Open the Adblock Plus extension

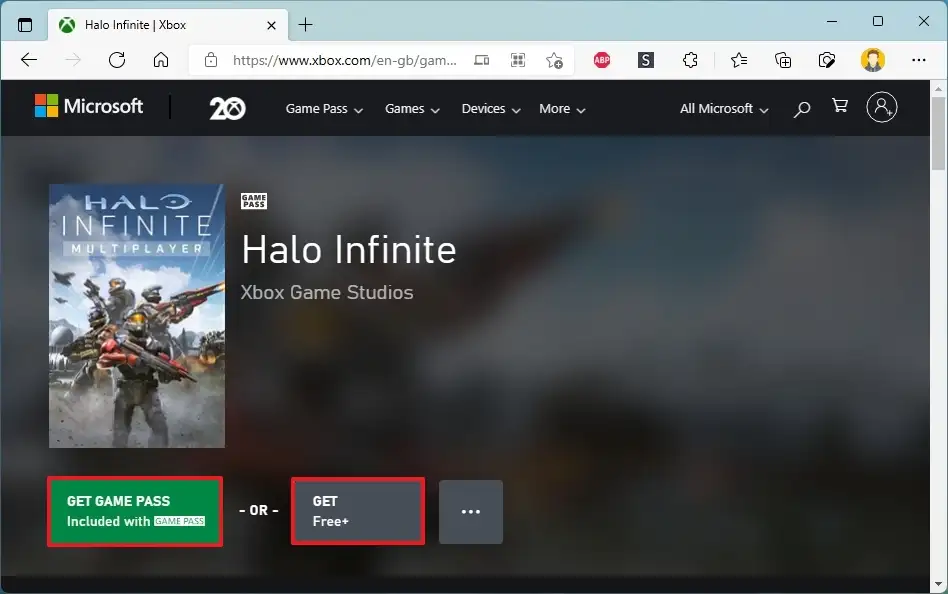602,60
